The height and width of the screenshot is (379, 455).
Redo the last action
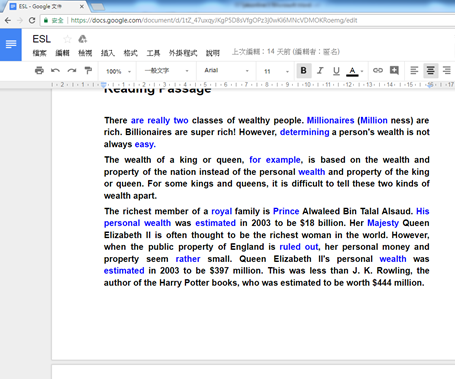[x=72, y=71]
